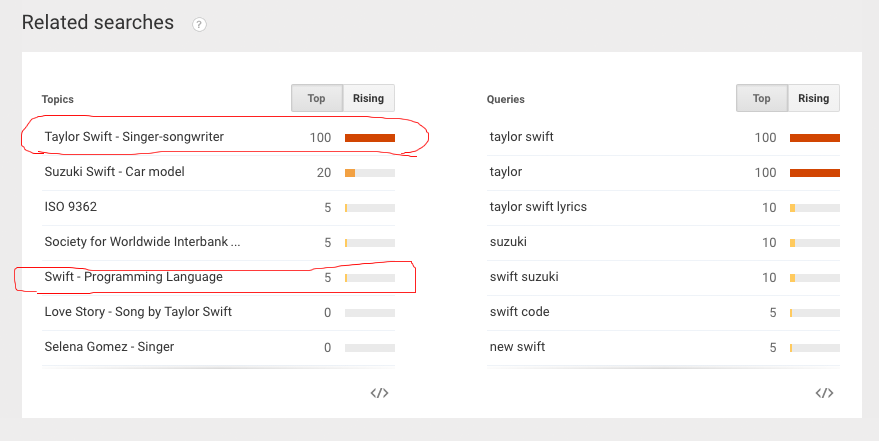Click the 'taylor swift lyrics' score bar
Screen dimensions: 879x441
(x=815, y=208)
